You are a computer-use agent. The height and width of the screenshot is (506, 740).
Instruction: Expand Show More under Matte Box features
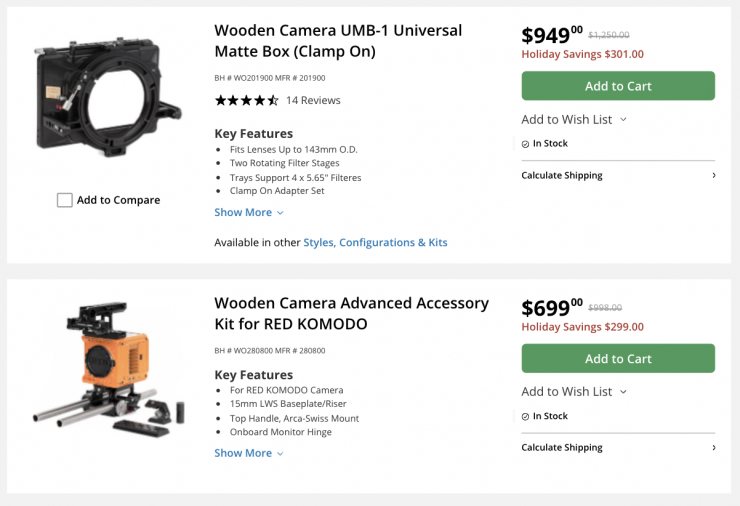point(249,212)
